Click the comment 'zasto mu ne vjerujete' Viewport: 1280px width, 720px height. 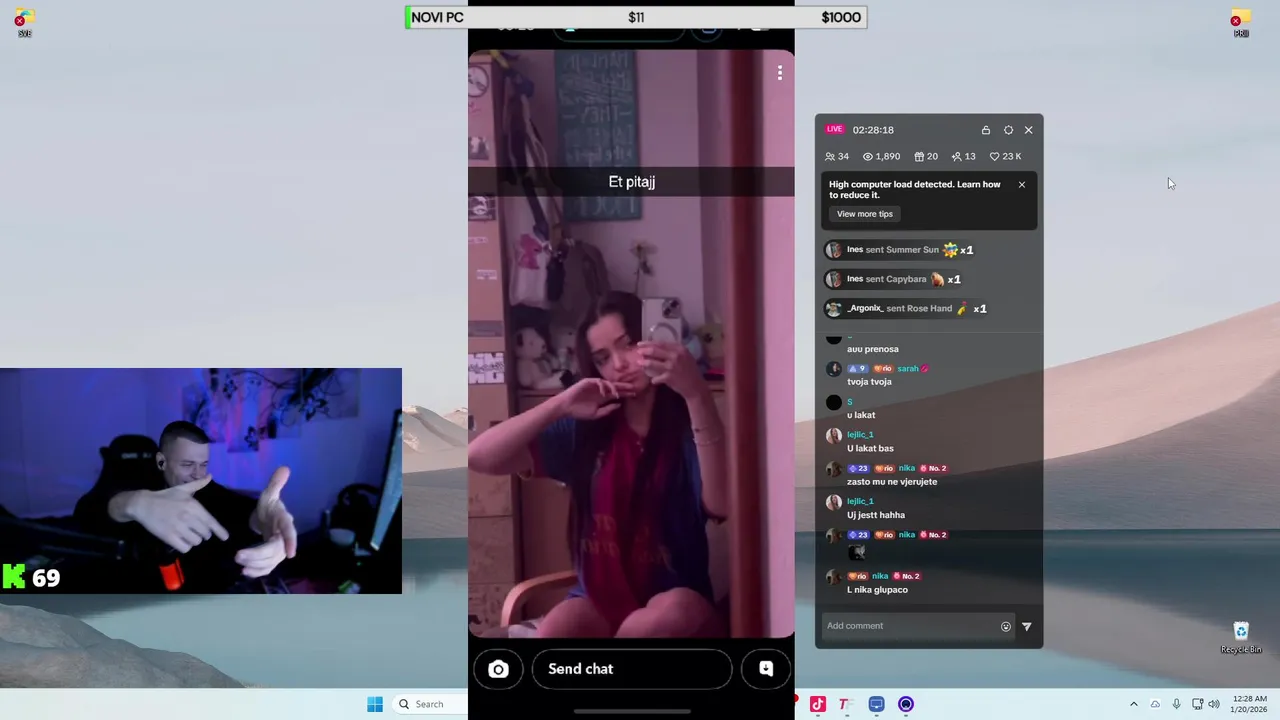(892, 482)
